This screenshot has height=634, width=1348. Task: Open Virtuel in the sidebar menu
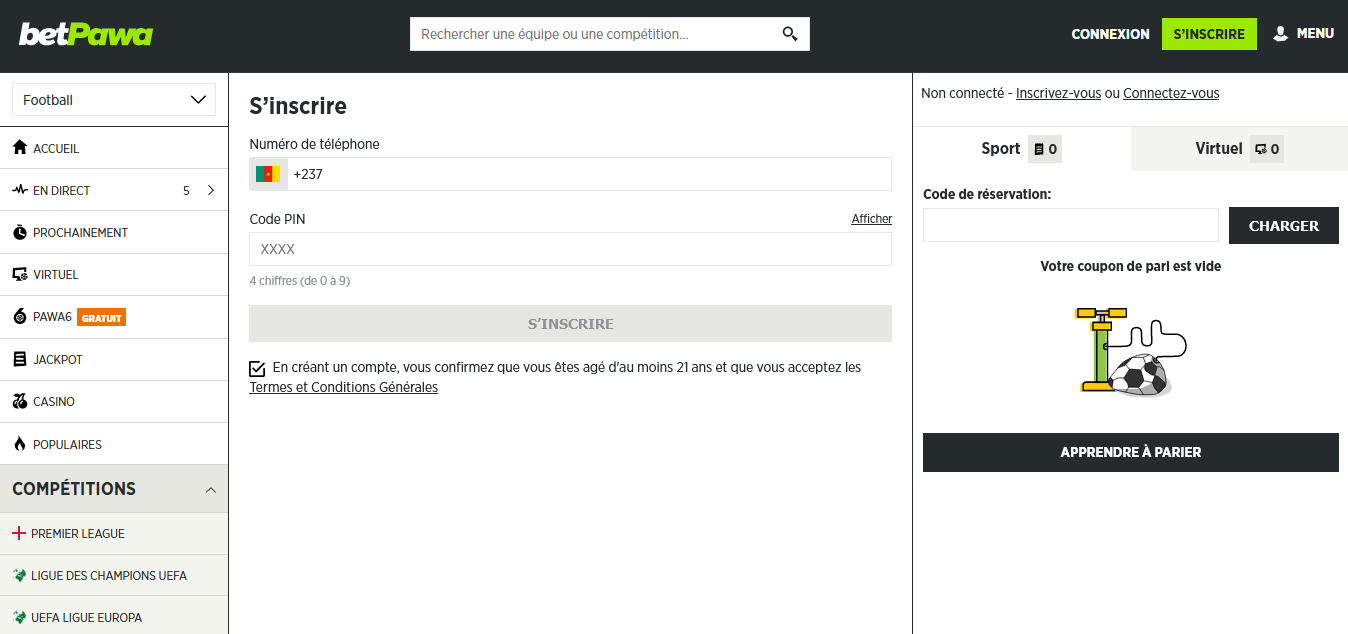[114, 274]
